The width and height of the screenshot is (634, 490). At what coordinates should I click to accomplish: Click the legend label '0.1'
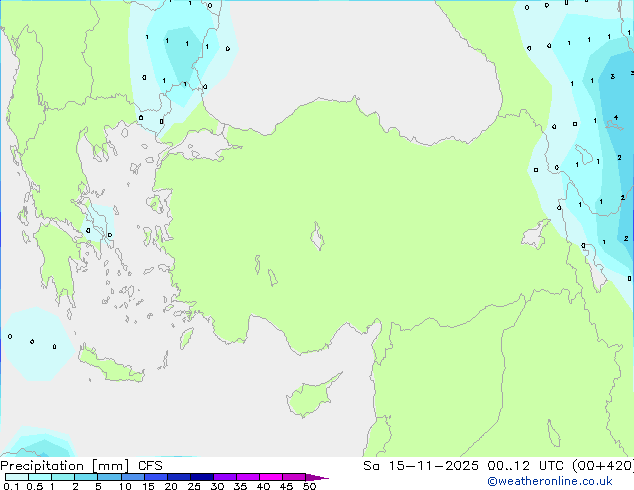click(11, 486)
